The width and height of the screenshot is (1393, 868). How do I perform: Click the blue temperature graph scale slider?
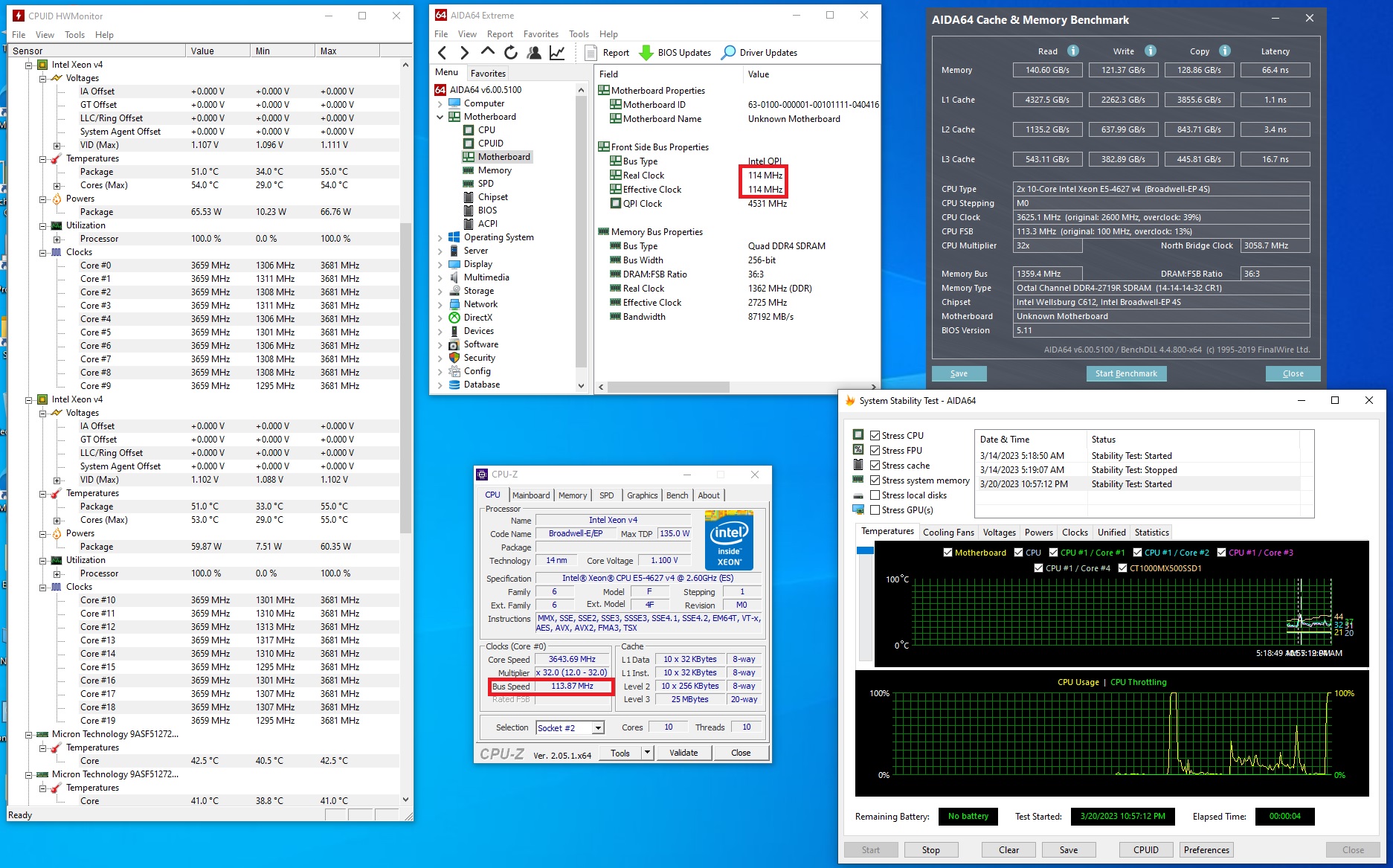click(865, 550)
